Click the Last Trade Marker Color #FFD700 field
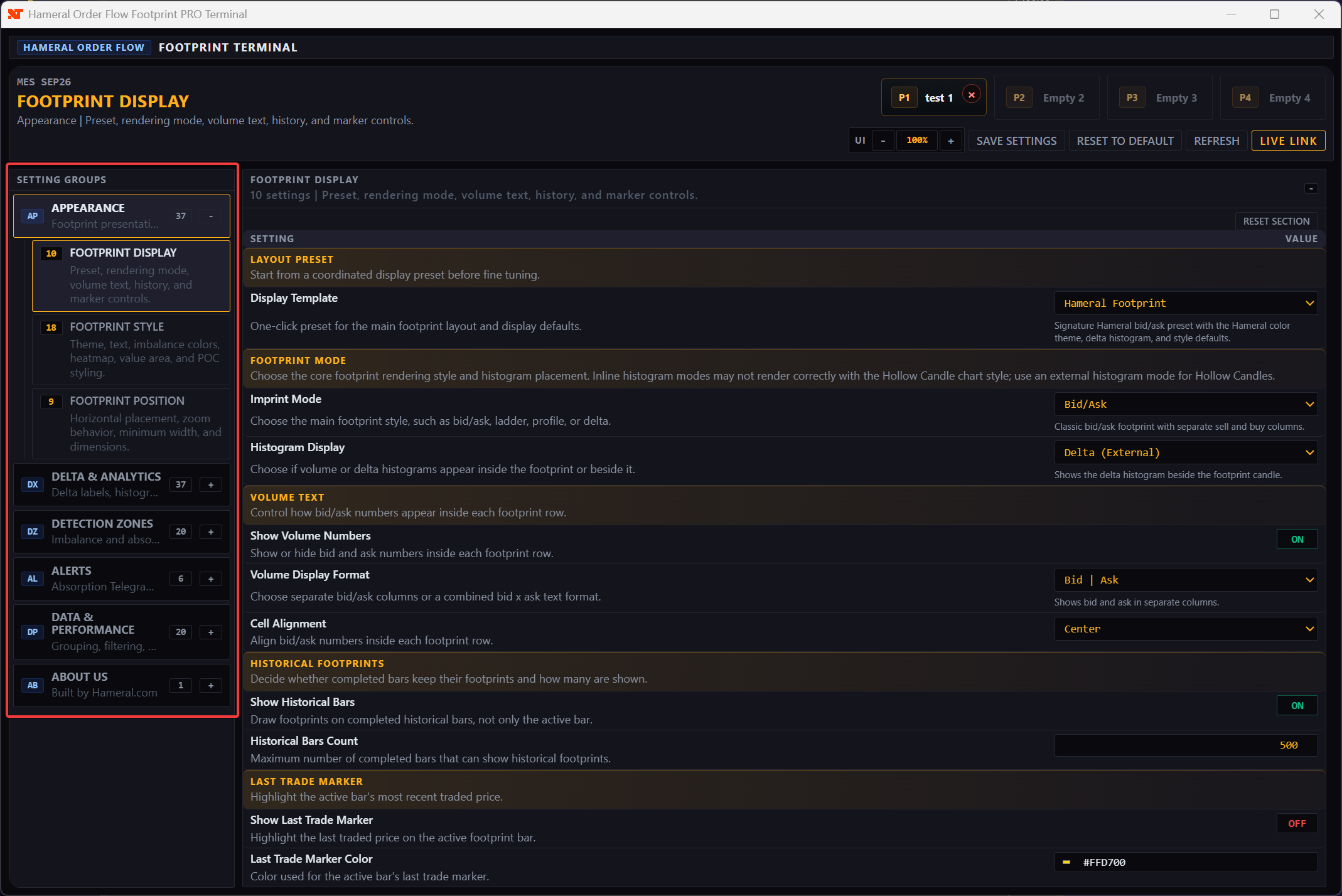The width and height of the screenshot is (1342, 896). click(x=1186, y=862)
